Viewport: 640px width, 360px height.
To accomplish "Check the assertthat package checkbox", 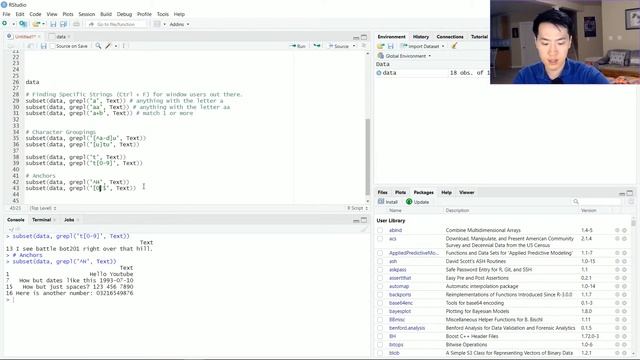I will (380, 278).
